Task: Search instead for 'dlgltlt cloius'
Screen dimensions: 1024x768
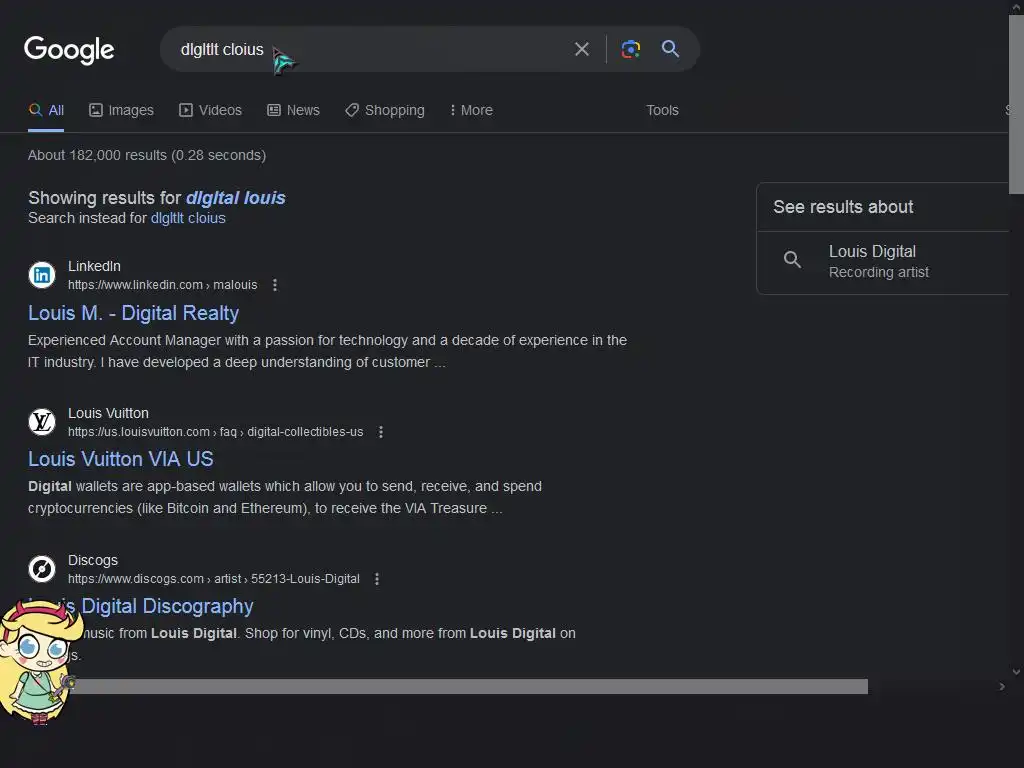Action: (x=188, y=218)
